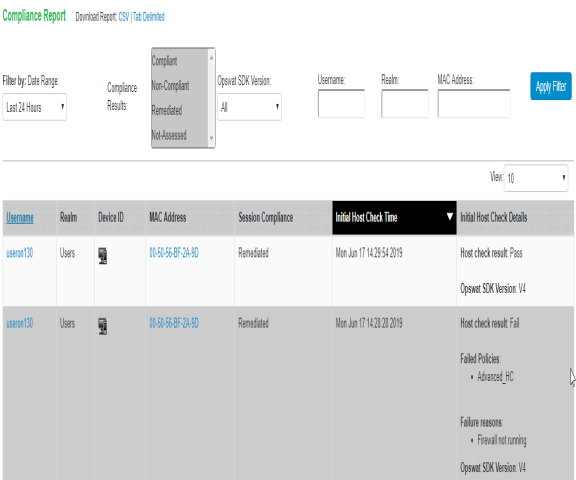Select Not-Assessed in Compliance Results list
The height and width of the screenshot is (480, 576).
[169, 135]
